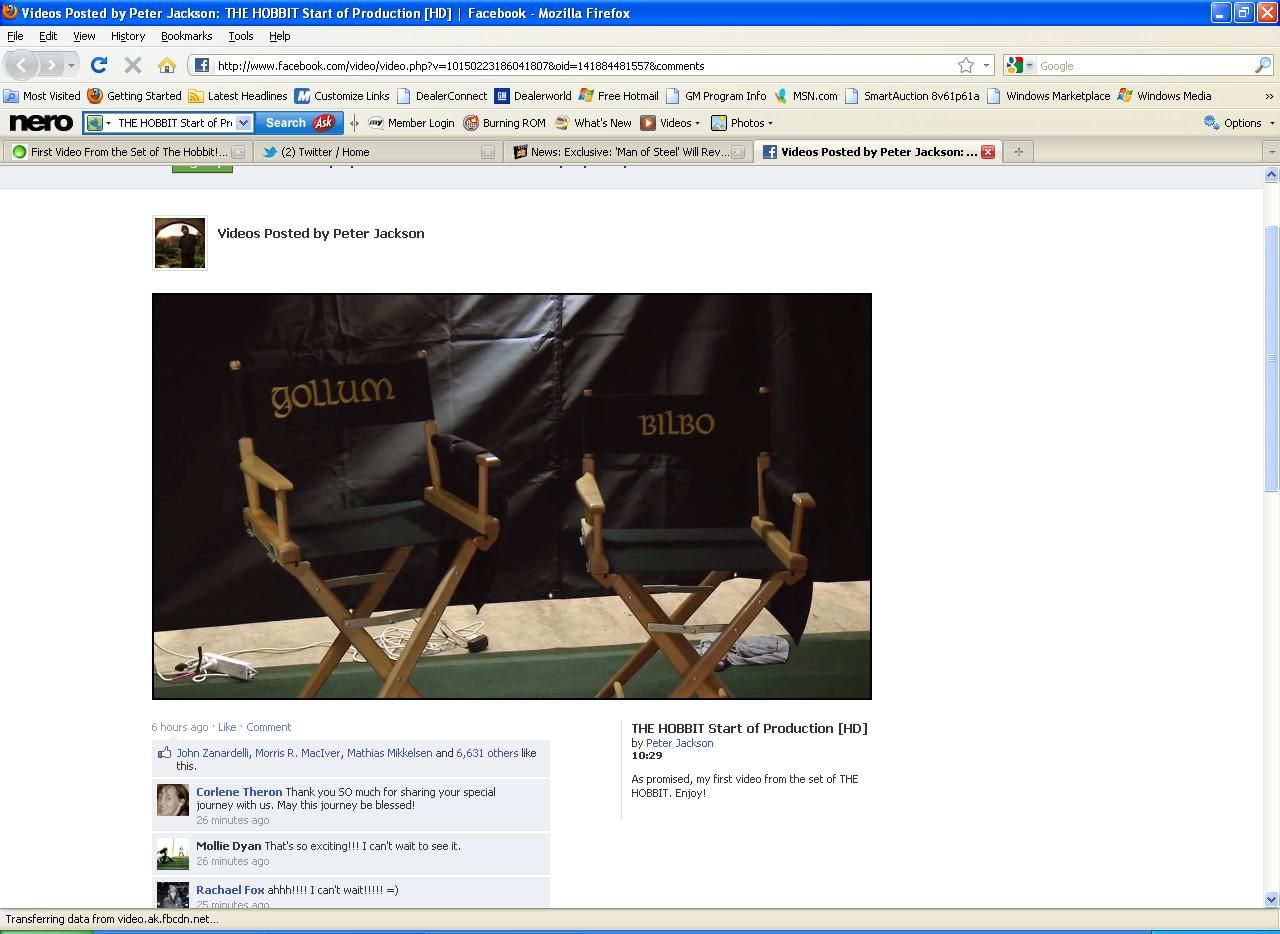Click the Home icon in navigation bar
The width and height of the screenshot is (1280, 934).
pyautogui.click(x=167, y=65)
